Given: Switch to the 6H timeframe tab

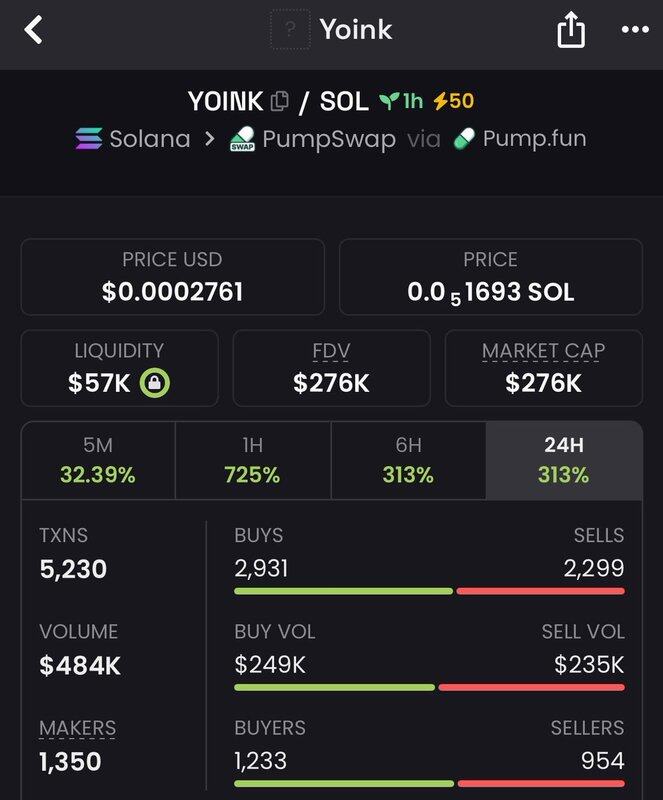Looking at the screenshot, I should point(408,460).
